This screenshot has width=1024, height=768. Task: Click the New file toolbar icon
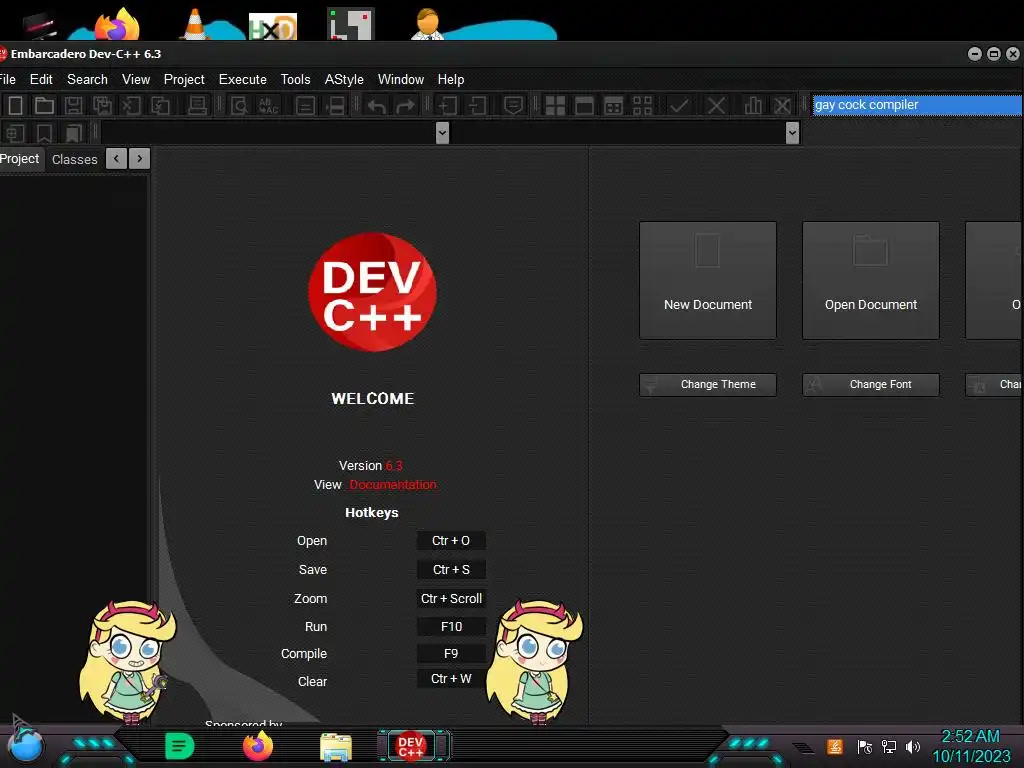(16, 105)
